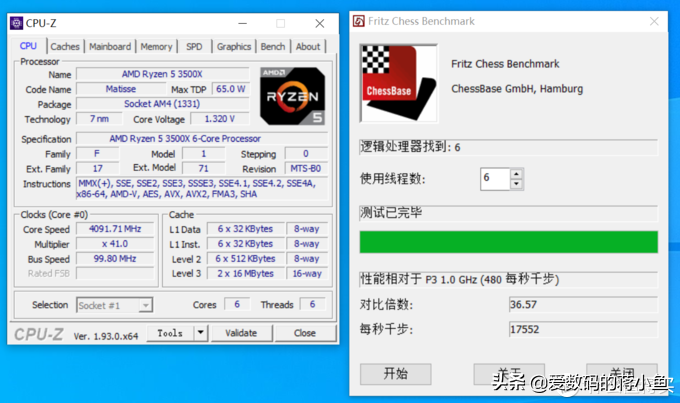This screenshot has height=403, width=680.
Task: Click the ChessBase logo image
Action: pyautogui.click(x=399, y=83)
